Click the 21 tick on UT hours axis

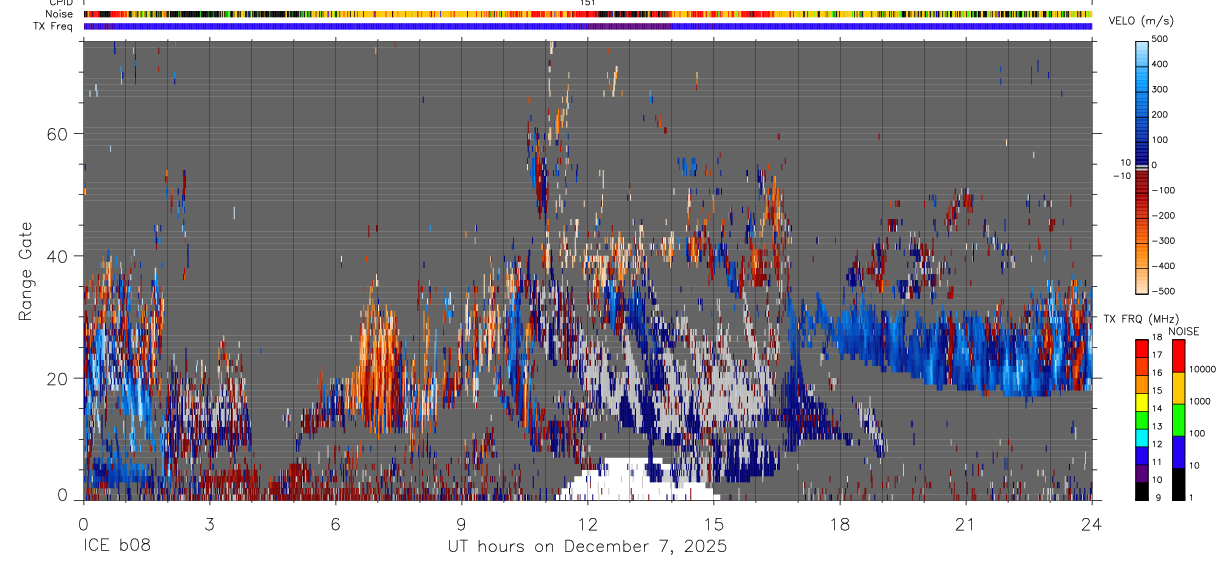pyautogui.click(x=965, y=523)
